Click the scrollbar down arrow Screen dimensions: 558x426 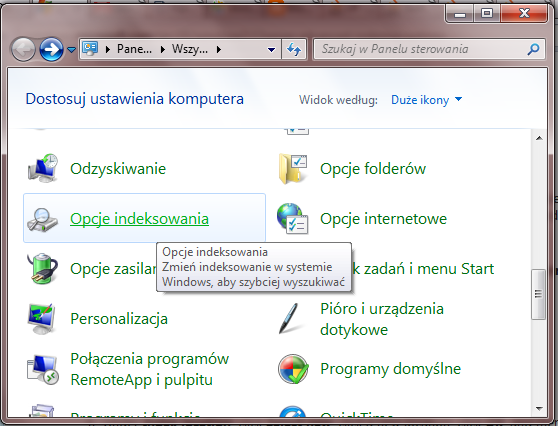point(539,409)
